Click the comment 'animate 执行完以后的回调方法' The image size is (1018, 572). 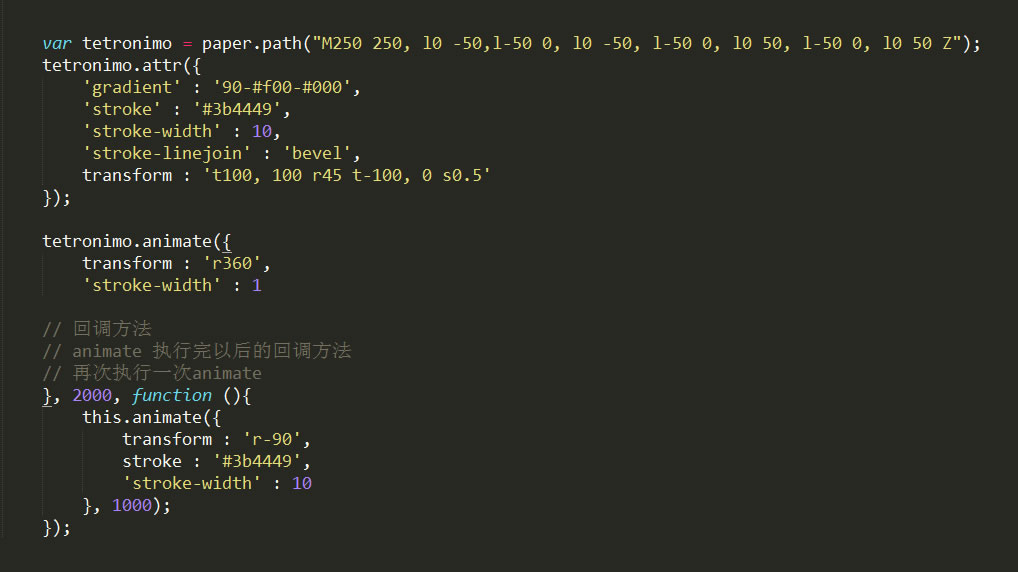pos(212,351)
